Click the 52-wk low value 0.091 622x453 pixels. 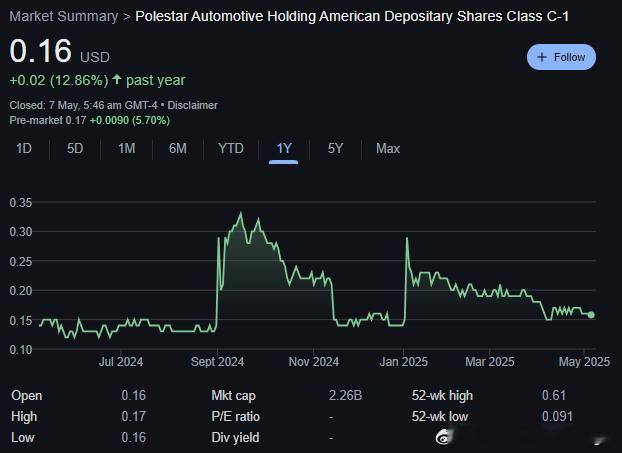click(x=557, y=417)
